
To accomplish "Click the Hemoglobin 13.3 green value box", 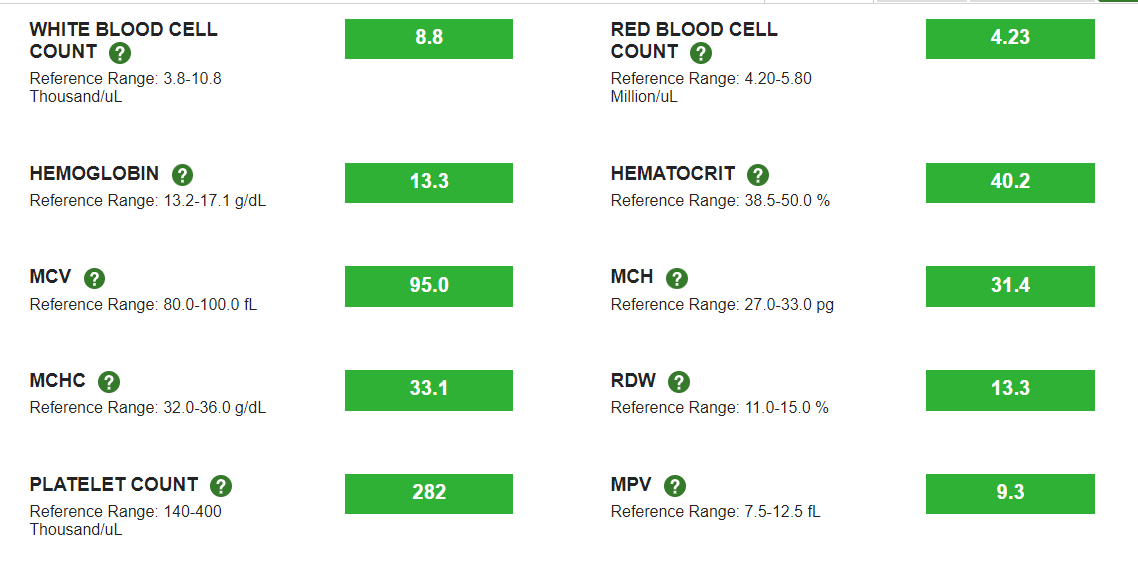I will pyautogui.click(x=429, y=182).
